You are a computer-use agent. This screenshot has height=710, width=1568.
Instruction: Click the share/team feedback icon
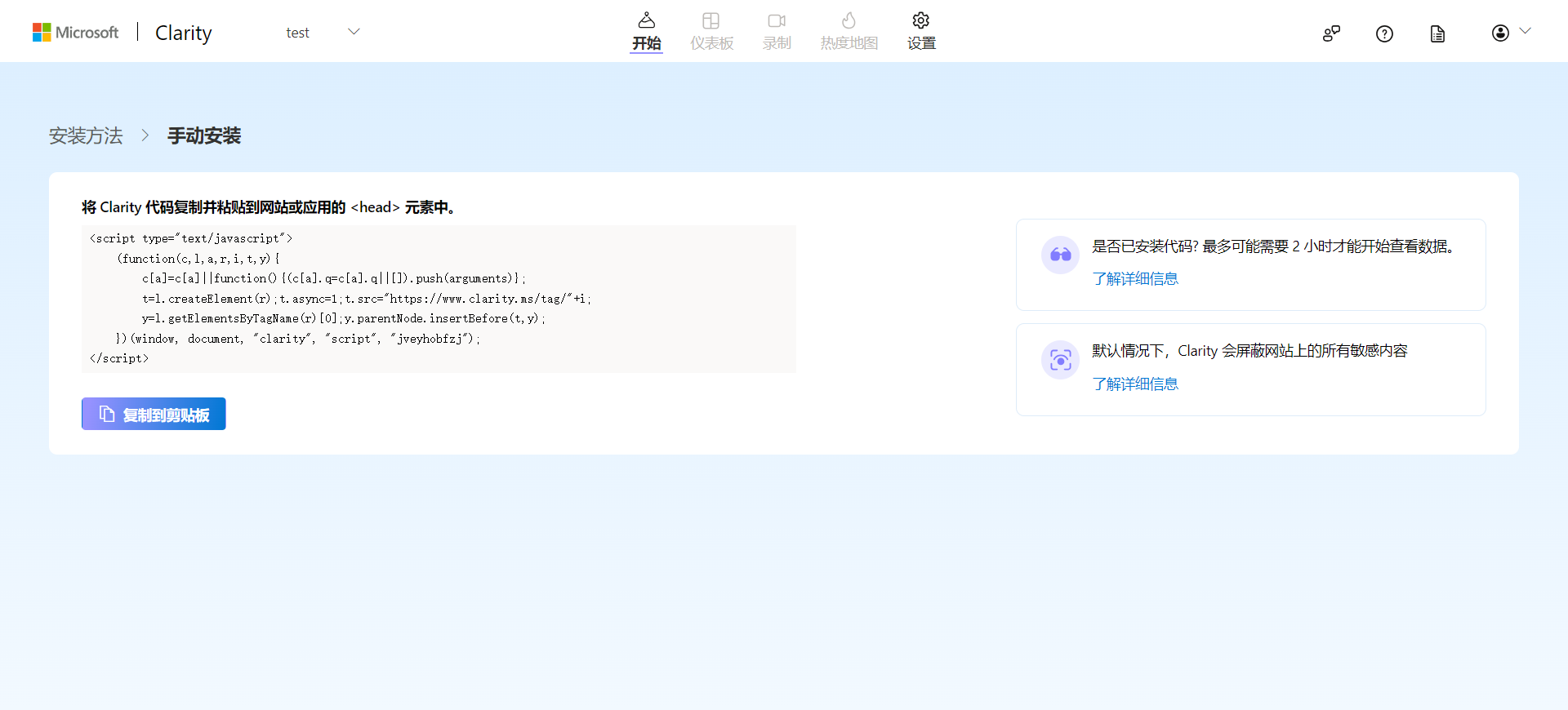coord(1331,33)
